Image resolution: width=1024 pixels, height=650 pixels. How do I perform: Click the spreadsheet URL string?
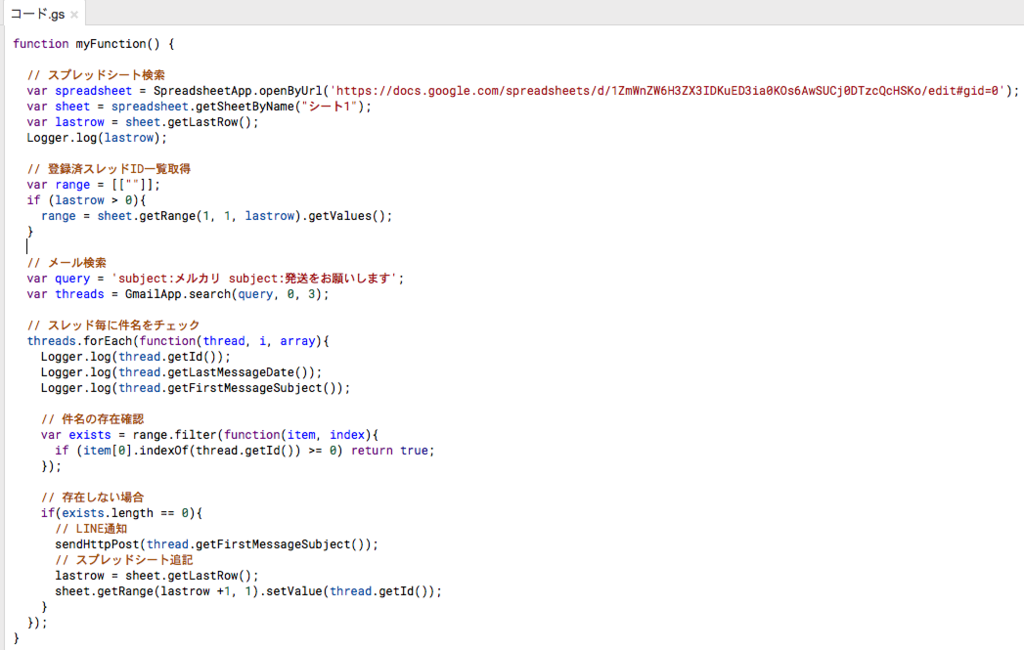(669, 91)
